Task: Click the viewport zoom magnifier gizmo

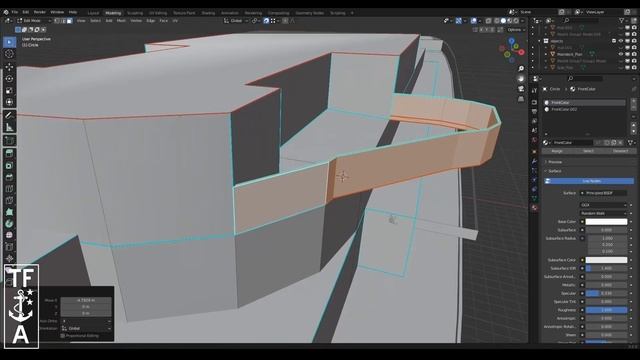Action: [521, 69]
